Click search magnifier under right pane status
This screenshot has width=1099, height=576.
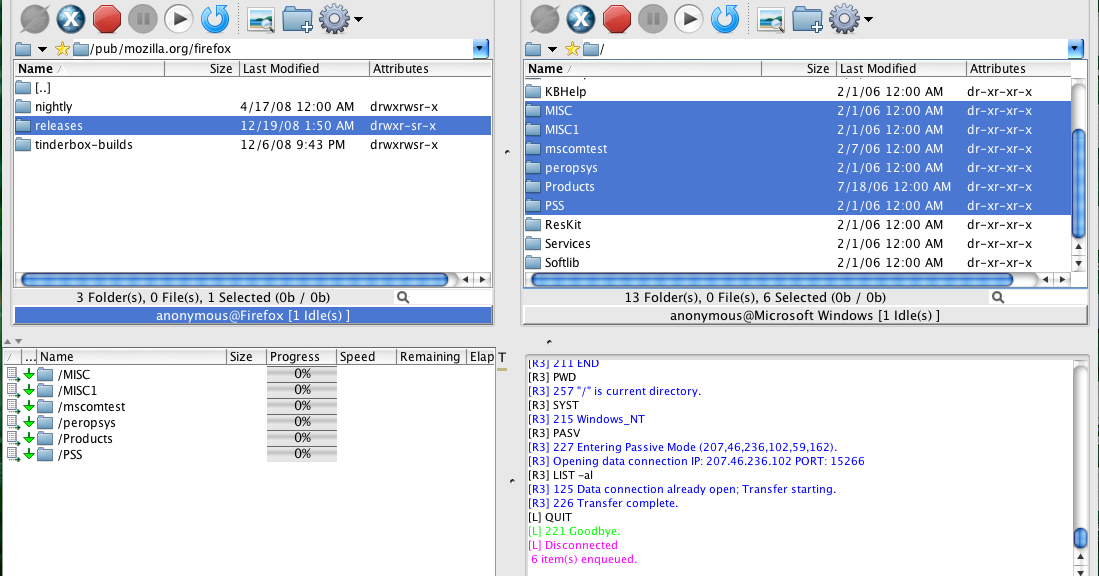pos(998,297)
